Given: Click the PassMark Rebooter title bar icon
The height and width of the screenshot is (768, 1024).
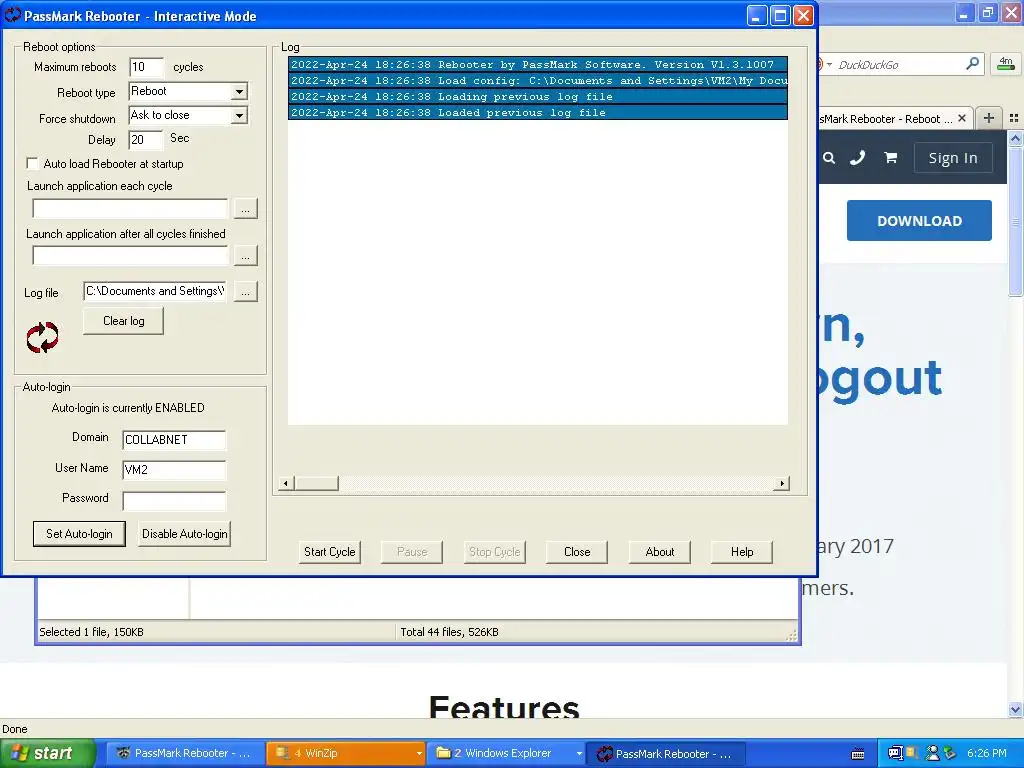Looking at the screenshot, I should click(13, 15).
